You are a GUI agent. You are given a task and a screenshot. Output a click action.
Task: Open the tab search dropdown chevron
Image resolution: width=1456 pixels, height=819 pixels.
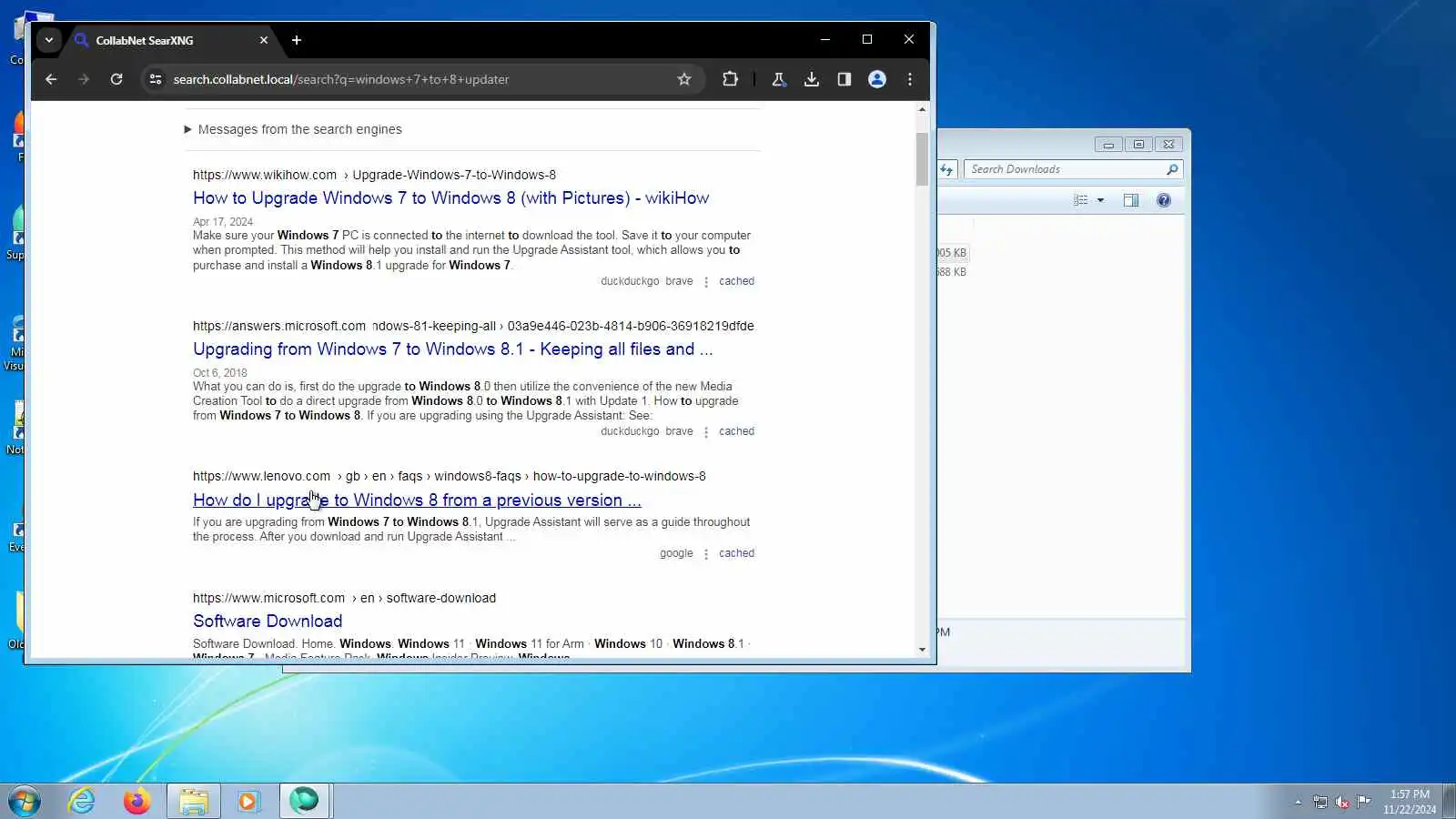(x=49, y=40)
